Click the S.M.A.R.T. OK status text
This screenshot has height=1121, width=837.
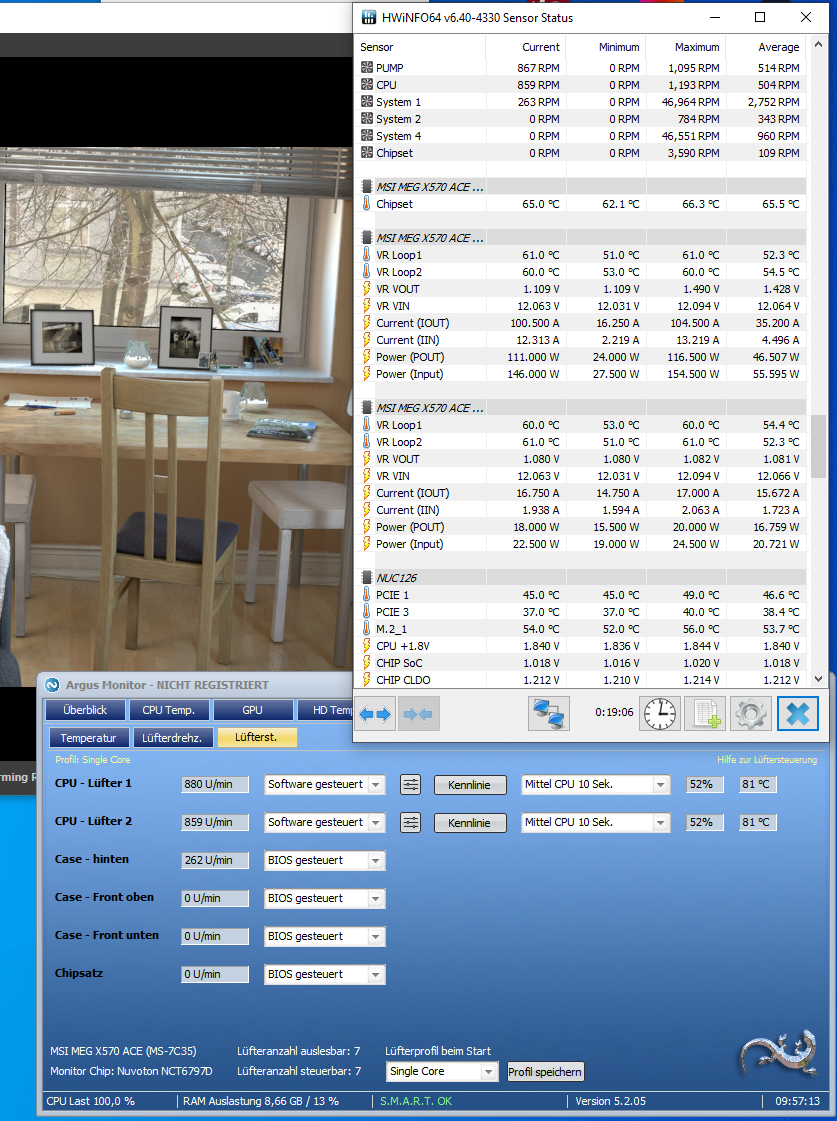pos(416,1101)
